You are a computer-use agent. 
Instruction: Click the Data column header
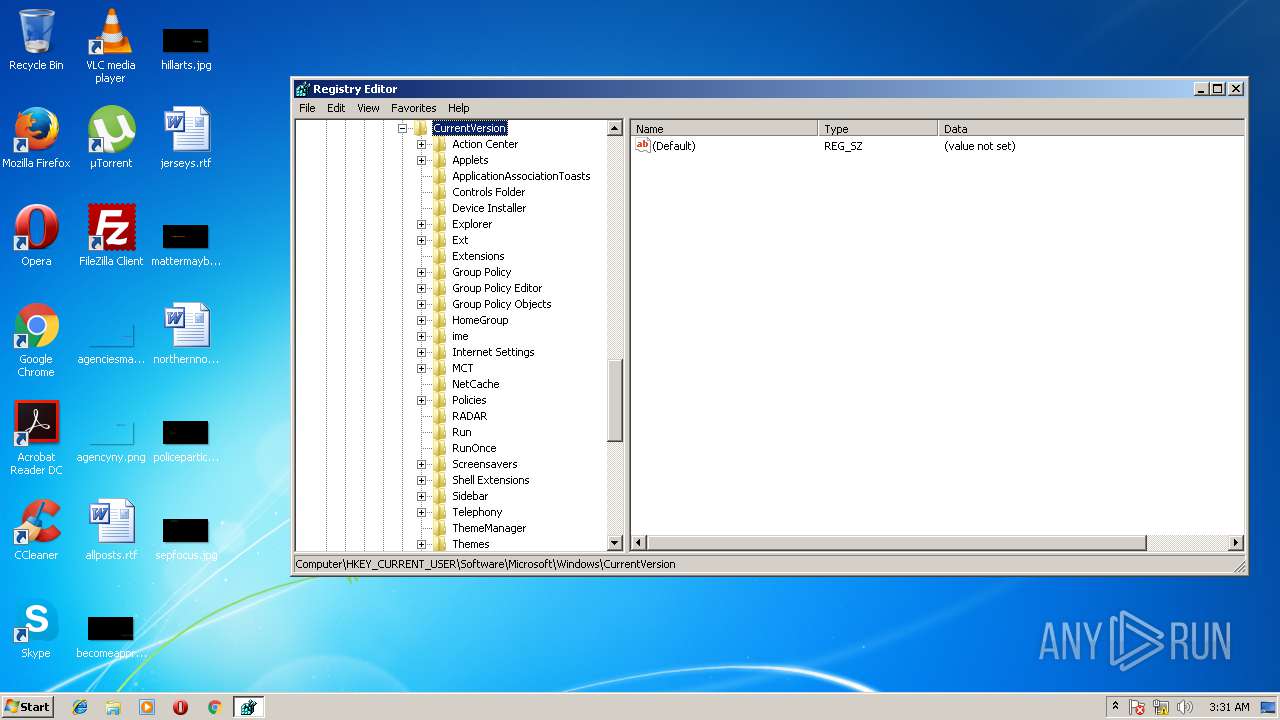(1091, 128)
